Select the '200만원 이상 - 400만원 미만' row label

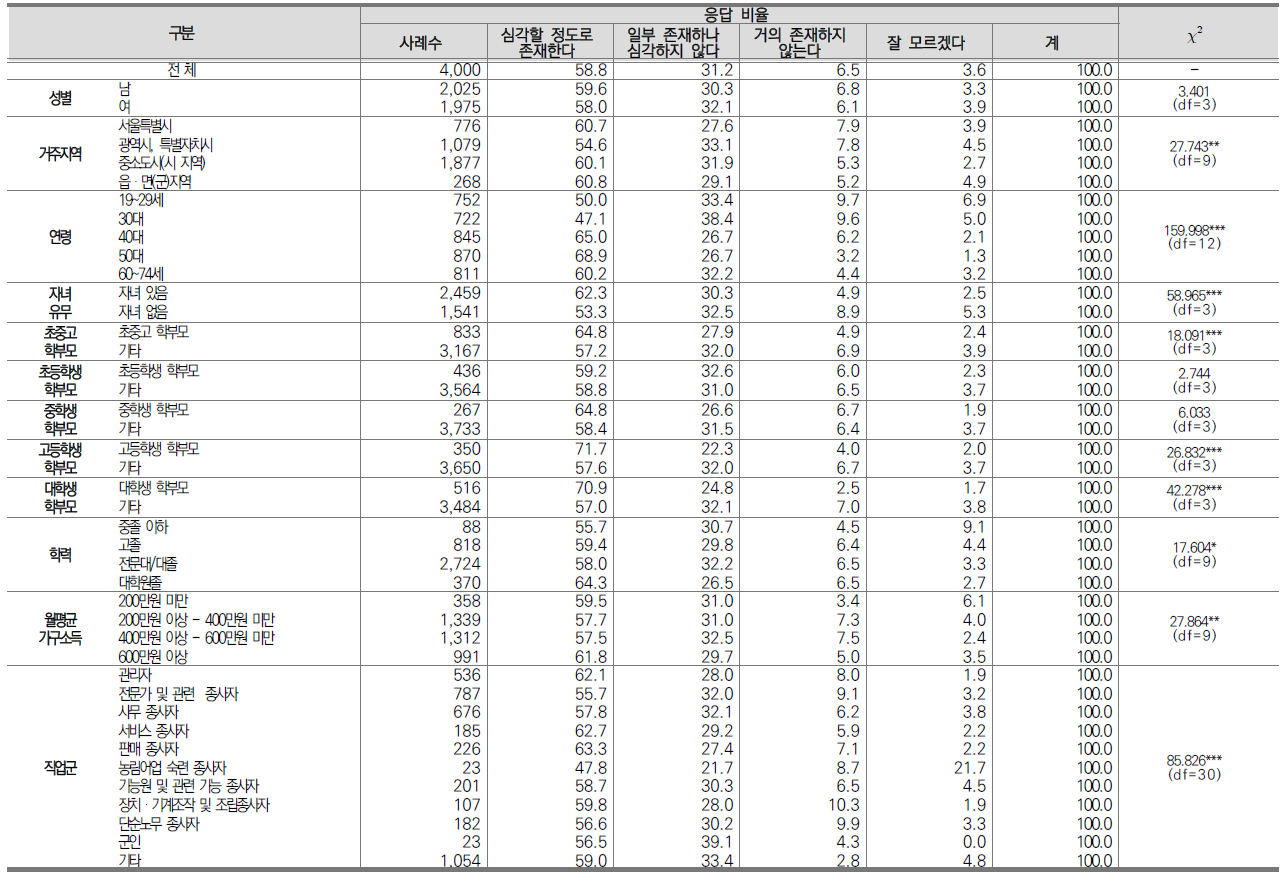click(x=197, y=620)
